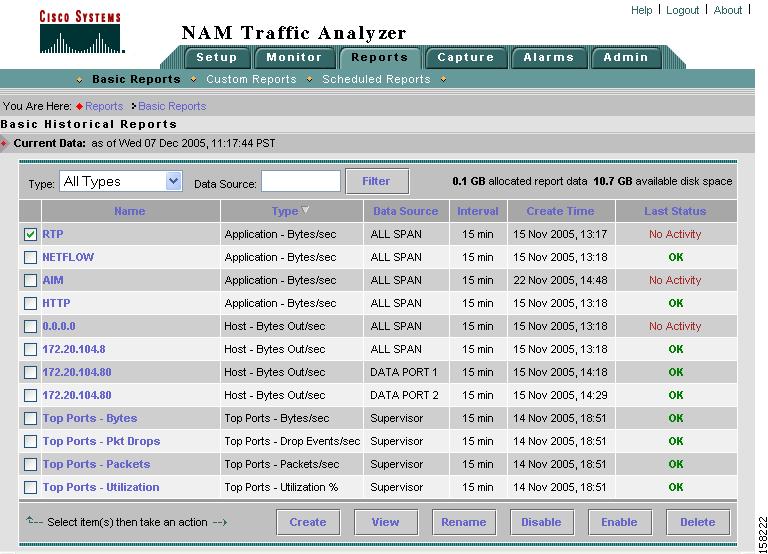
Task: Click the Help link
Action: [641, 10]
